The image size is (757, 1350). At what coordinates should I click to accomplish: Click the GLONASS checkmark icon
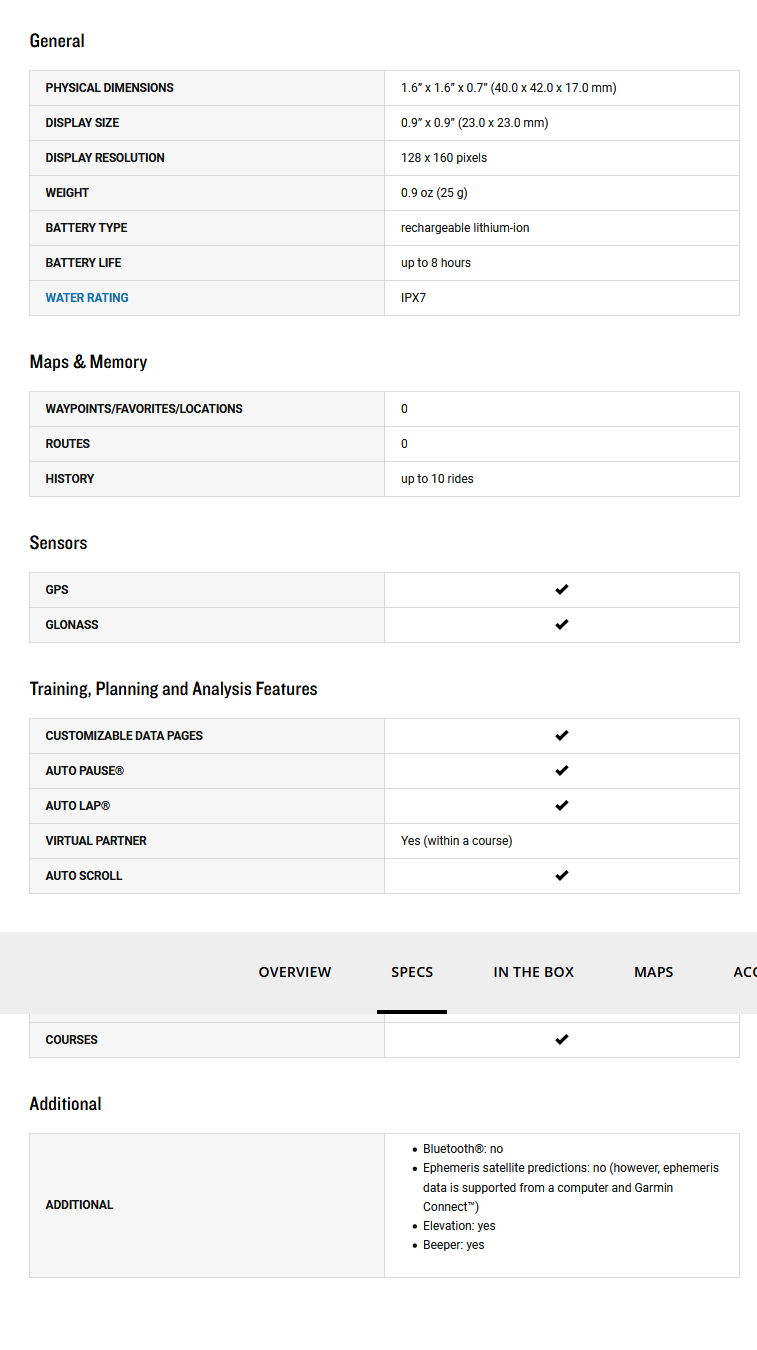(561, 625)
